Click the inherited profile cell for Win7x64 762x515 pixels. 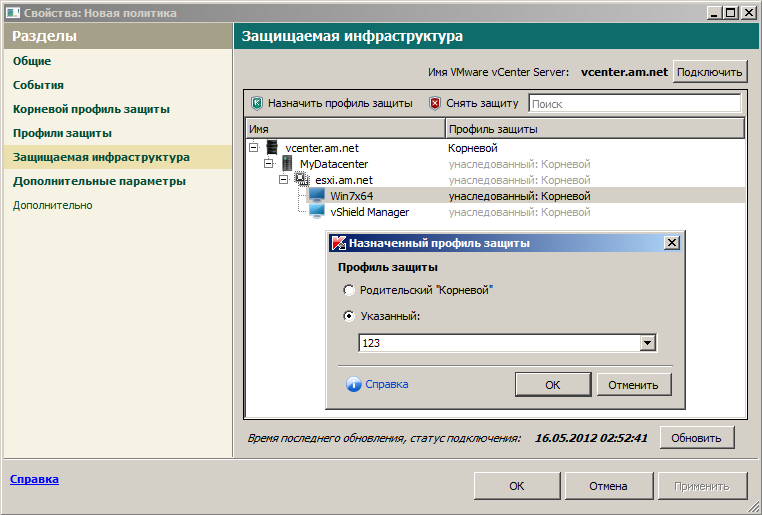(520, 196)
